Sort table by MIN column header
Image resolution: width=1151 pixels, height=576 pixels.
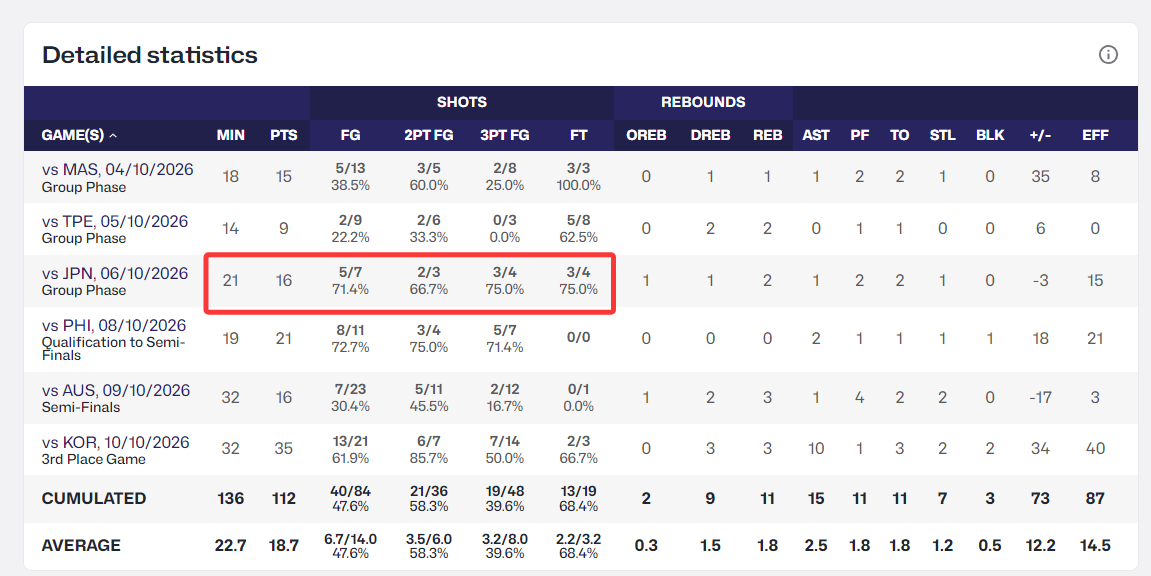point(230,135)
